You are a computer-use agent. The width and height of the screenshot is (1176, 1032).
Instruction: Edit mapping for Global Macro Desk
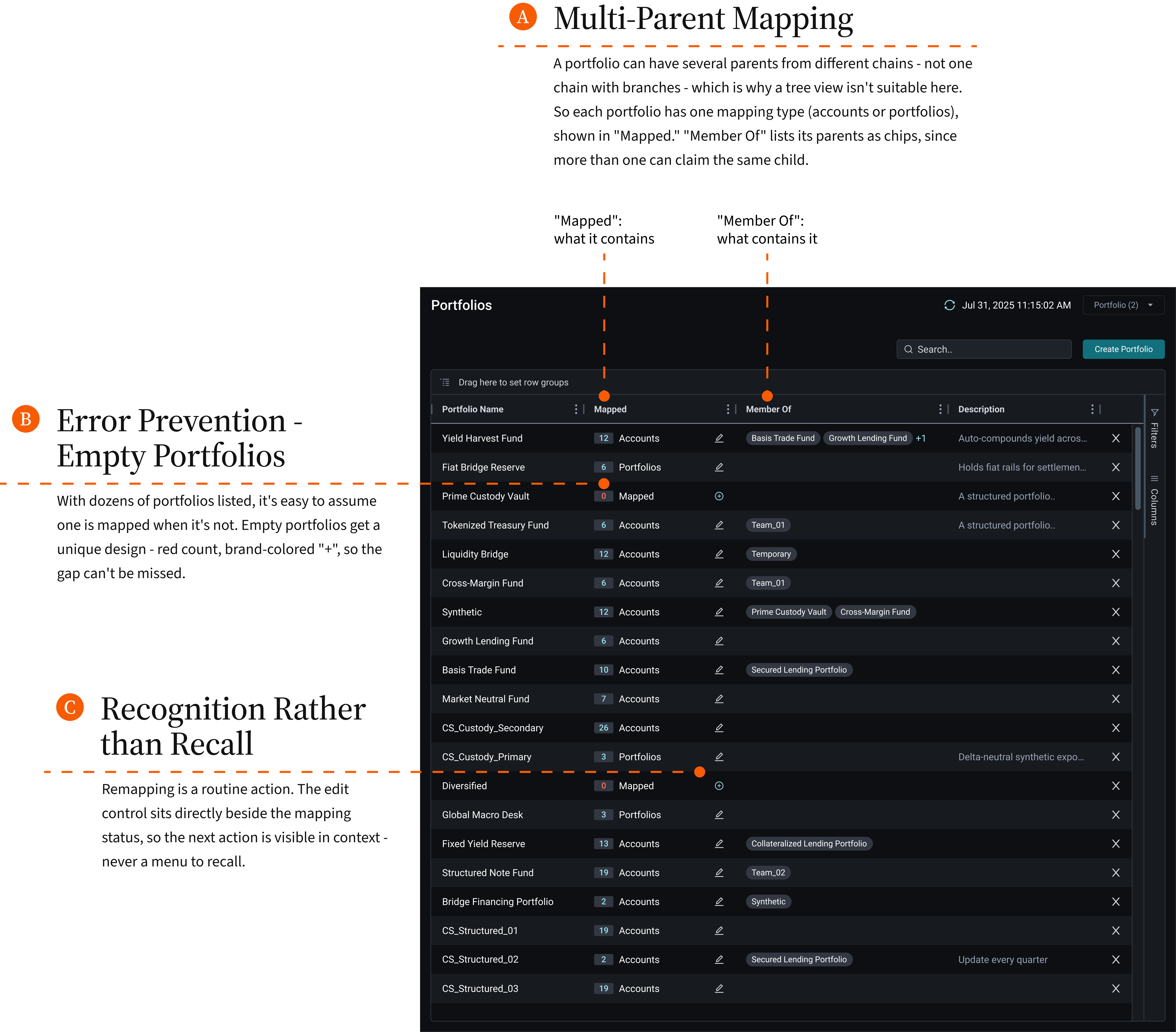point(719,815)
